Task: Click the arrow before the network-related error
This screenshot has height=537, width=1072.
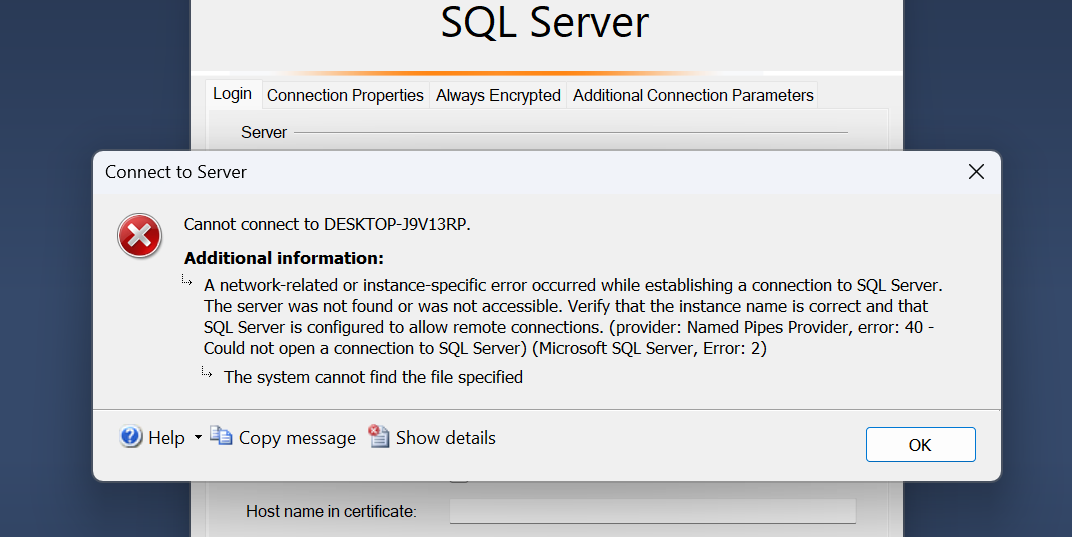Action: tap(187, 280)
